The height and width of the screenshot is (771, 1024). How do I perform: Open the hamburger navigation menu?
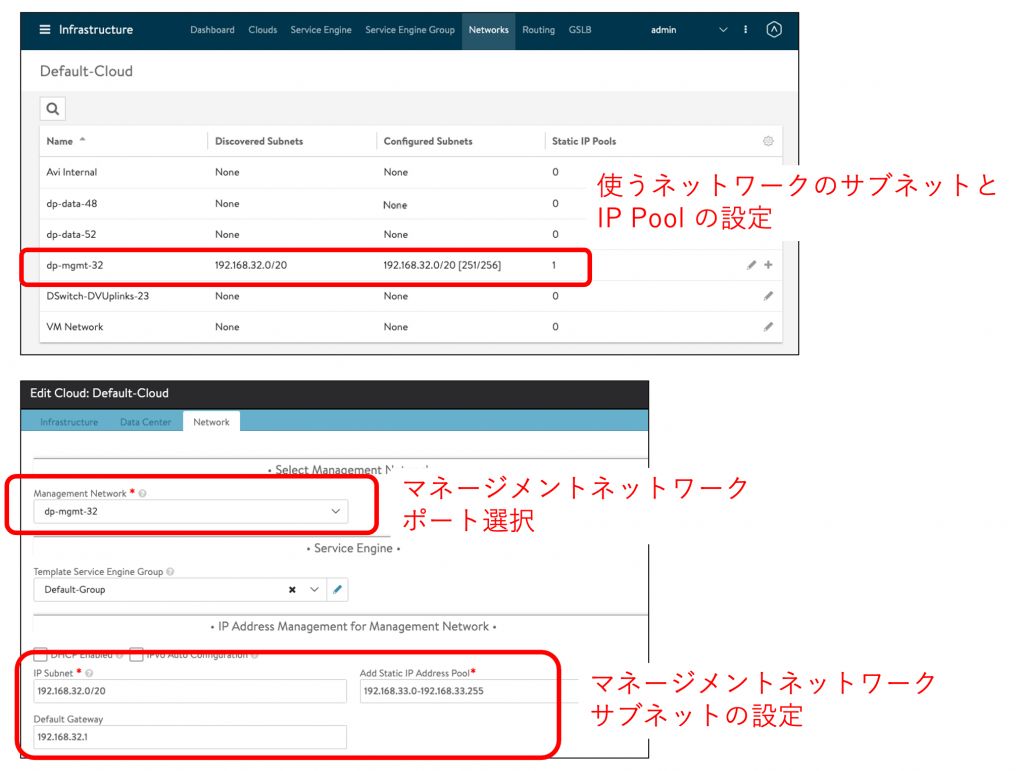pos(44,29)
